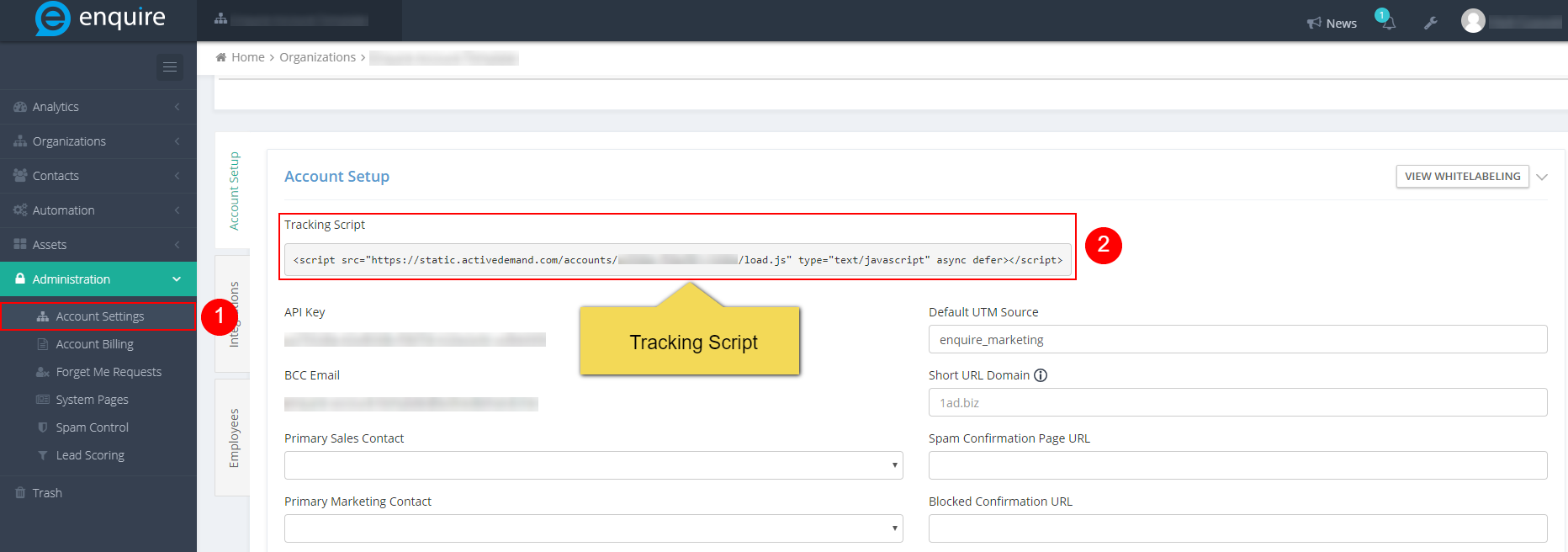The height and width of the screenshot is (552, 1568).
Task: Open the wrench tools icon
Action: coord(1430,23)
